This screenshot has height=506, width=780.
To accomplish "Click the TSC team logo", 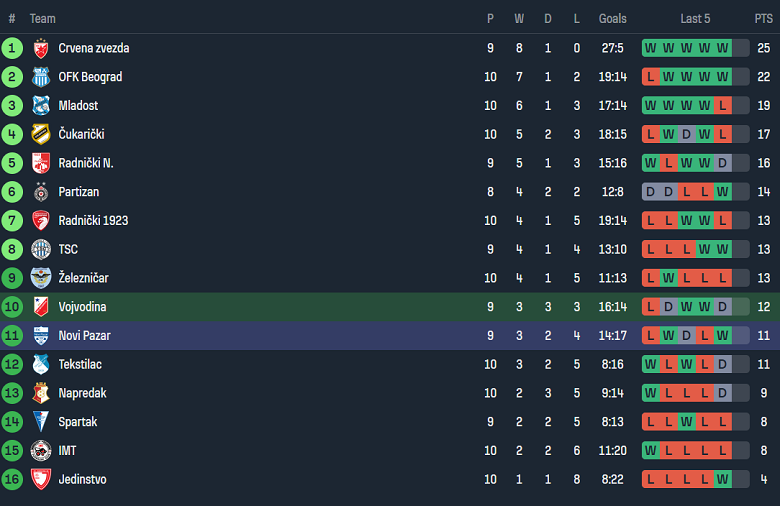I will click(41, 249).
